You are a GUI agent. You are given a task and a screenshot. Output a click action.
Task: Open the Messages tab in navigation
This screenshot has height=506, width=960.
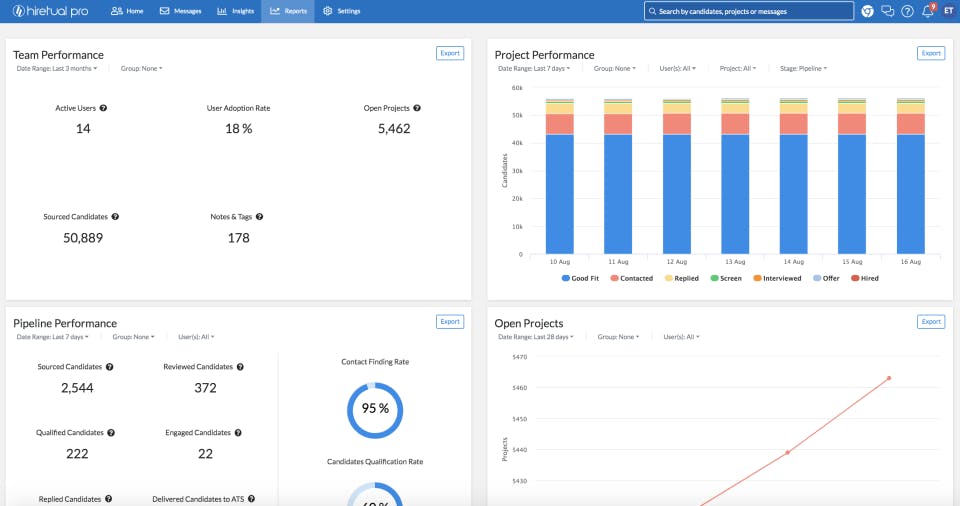(x=180, y=11)
